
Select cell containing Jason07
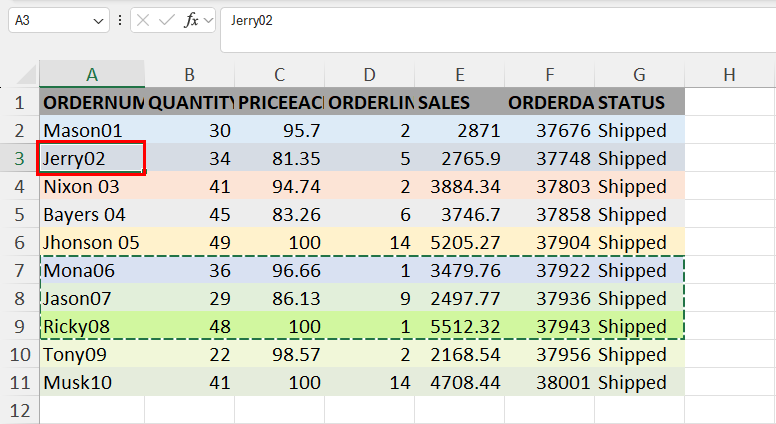[x=92, y=298]
